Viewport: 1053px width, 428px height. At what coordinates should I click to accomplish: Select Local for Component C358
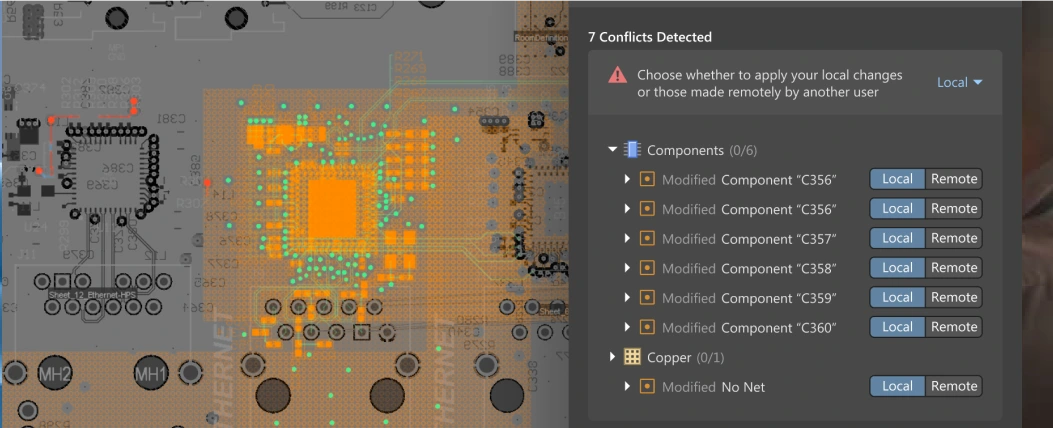(x=897, y=268)
